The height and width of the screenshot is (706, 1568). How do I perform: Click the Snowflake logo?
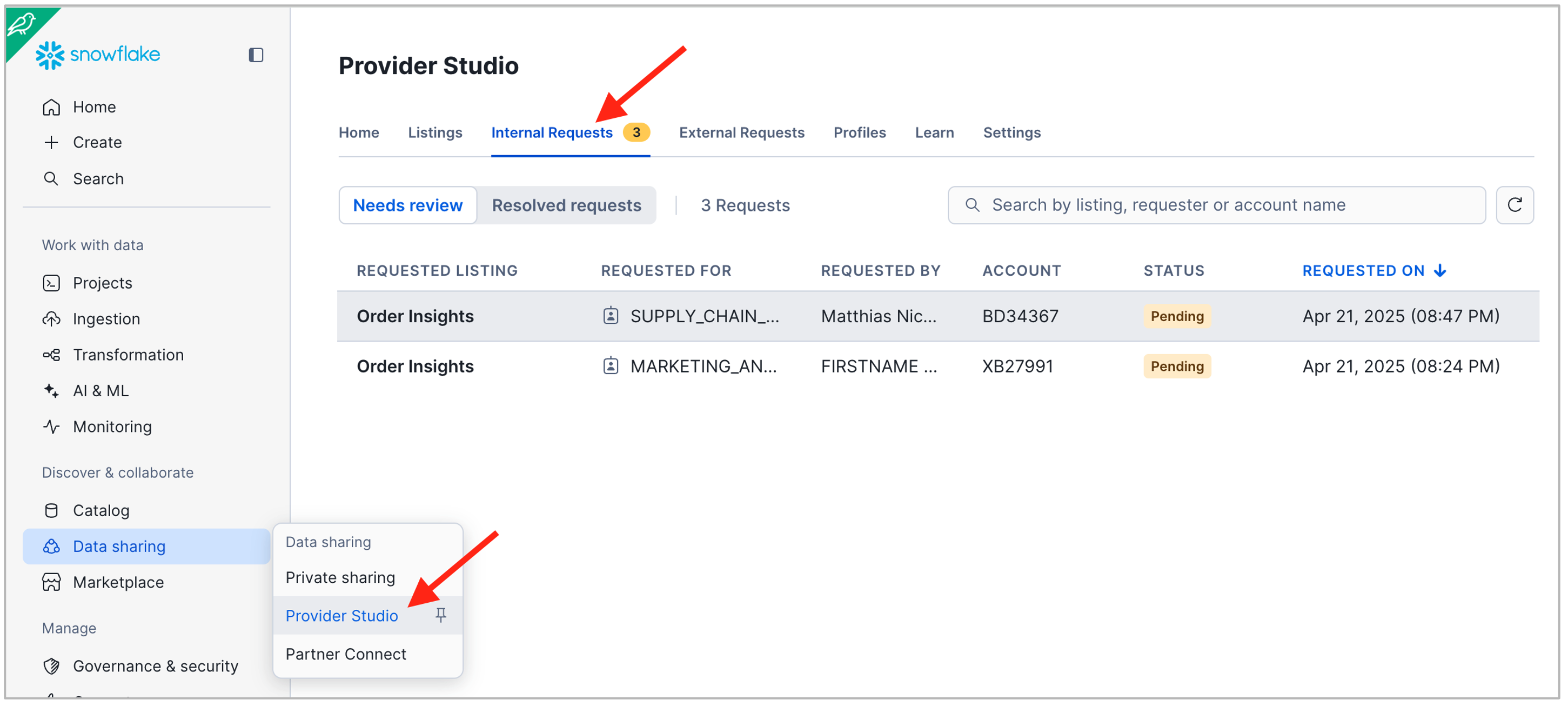[97, 55]
